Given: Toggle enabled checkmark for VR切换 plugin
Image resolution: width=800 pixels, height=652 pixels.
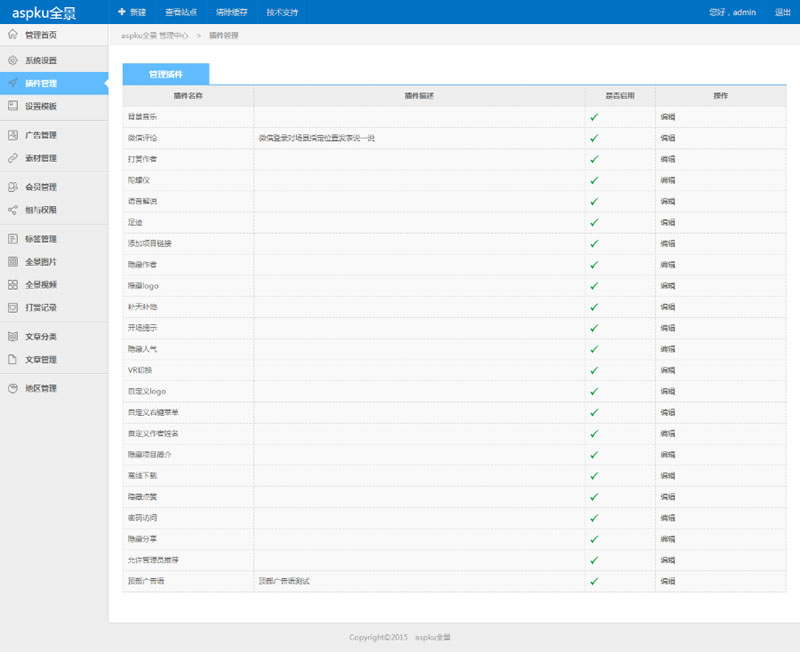Looking at the screenshot, I should pos(594,370).
